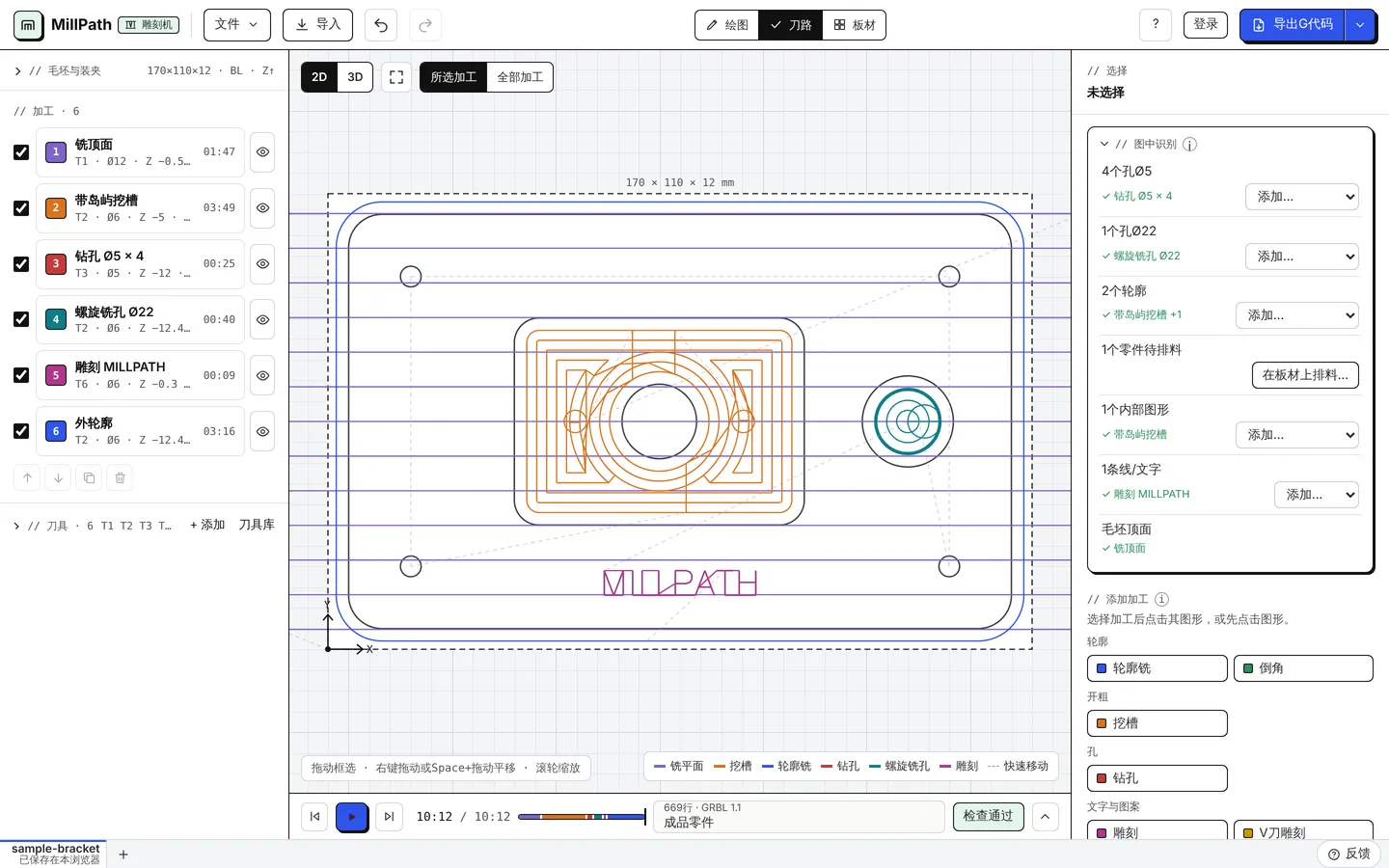Click the simulation progress timeline bar
This screenshot has width=1389, height=868.
pos(582,817)
